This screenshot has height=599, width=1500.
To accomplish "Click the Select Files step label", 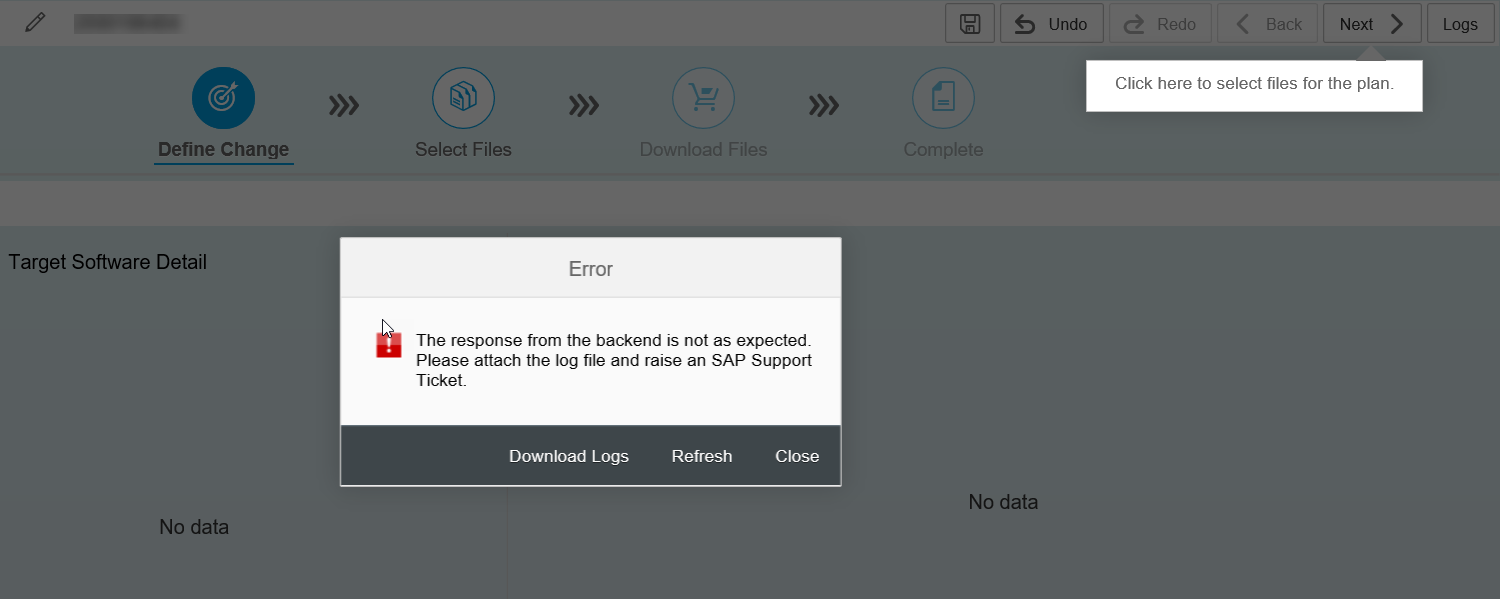I will [x=463, y=150].
